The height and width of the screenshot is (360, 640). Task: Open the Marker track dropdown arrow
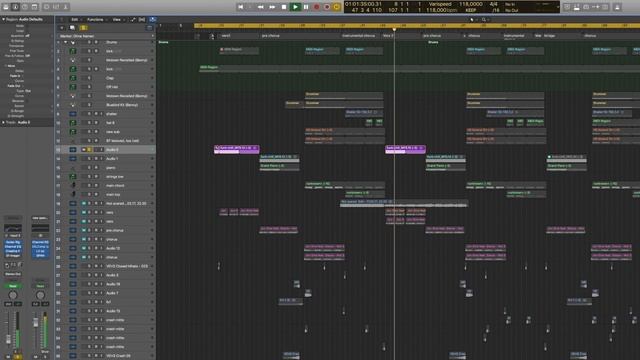tap(153, 36)
